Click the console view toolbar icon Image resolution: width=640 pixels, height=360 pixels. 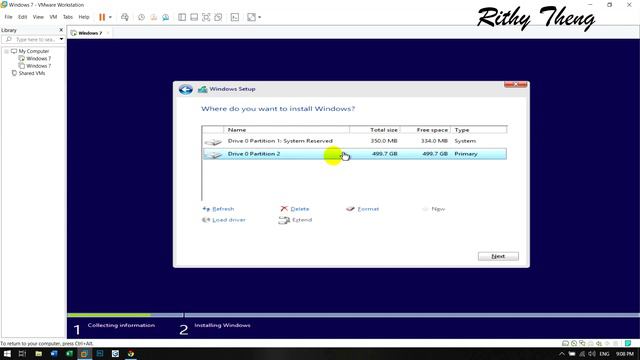235,17
